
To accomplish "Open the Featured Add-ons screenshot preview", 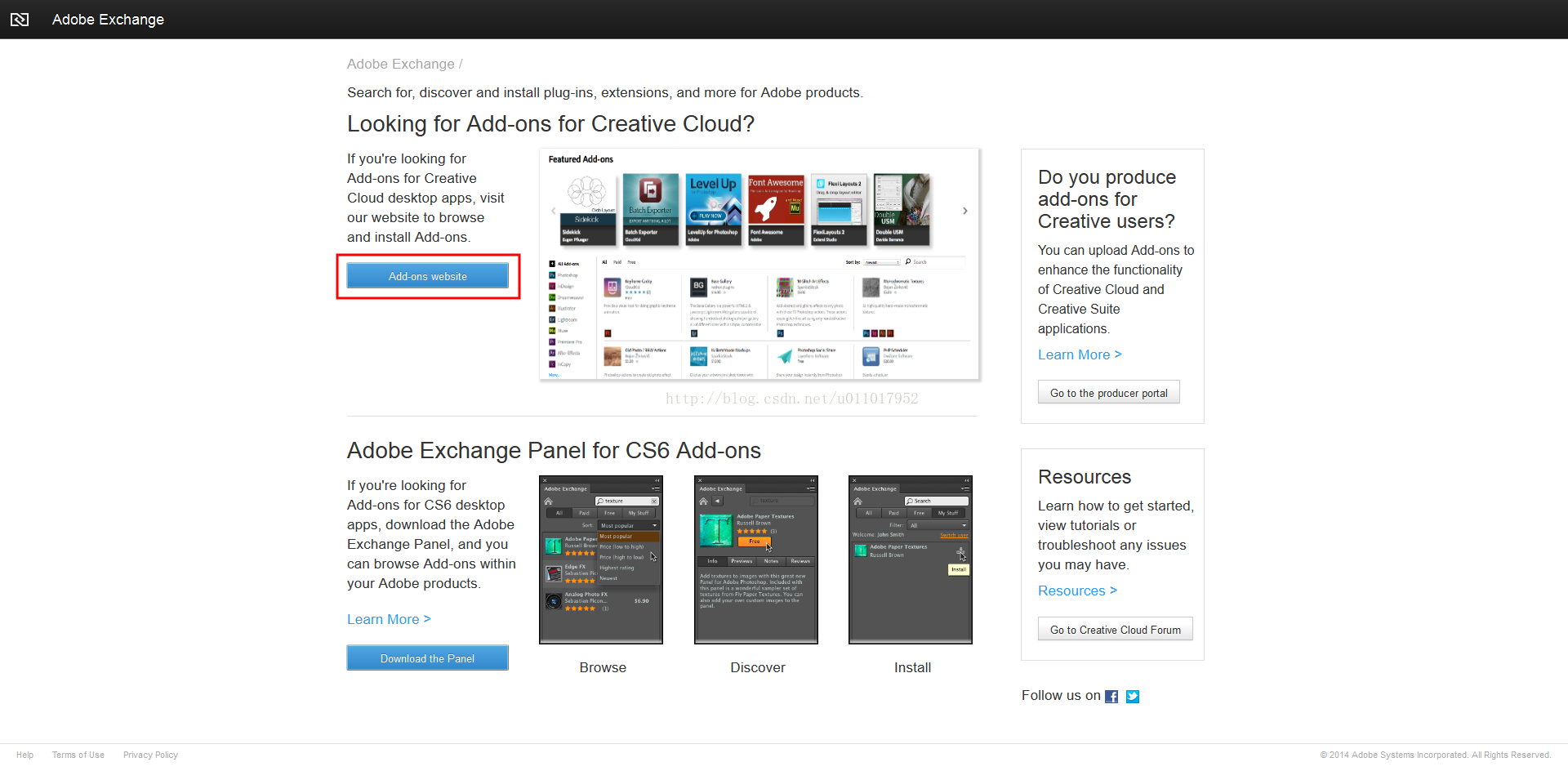I will 759,265.
